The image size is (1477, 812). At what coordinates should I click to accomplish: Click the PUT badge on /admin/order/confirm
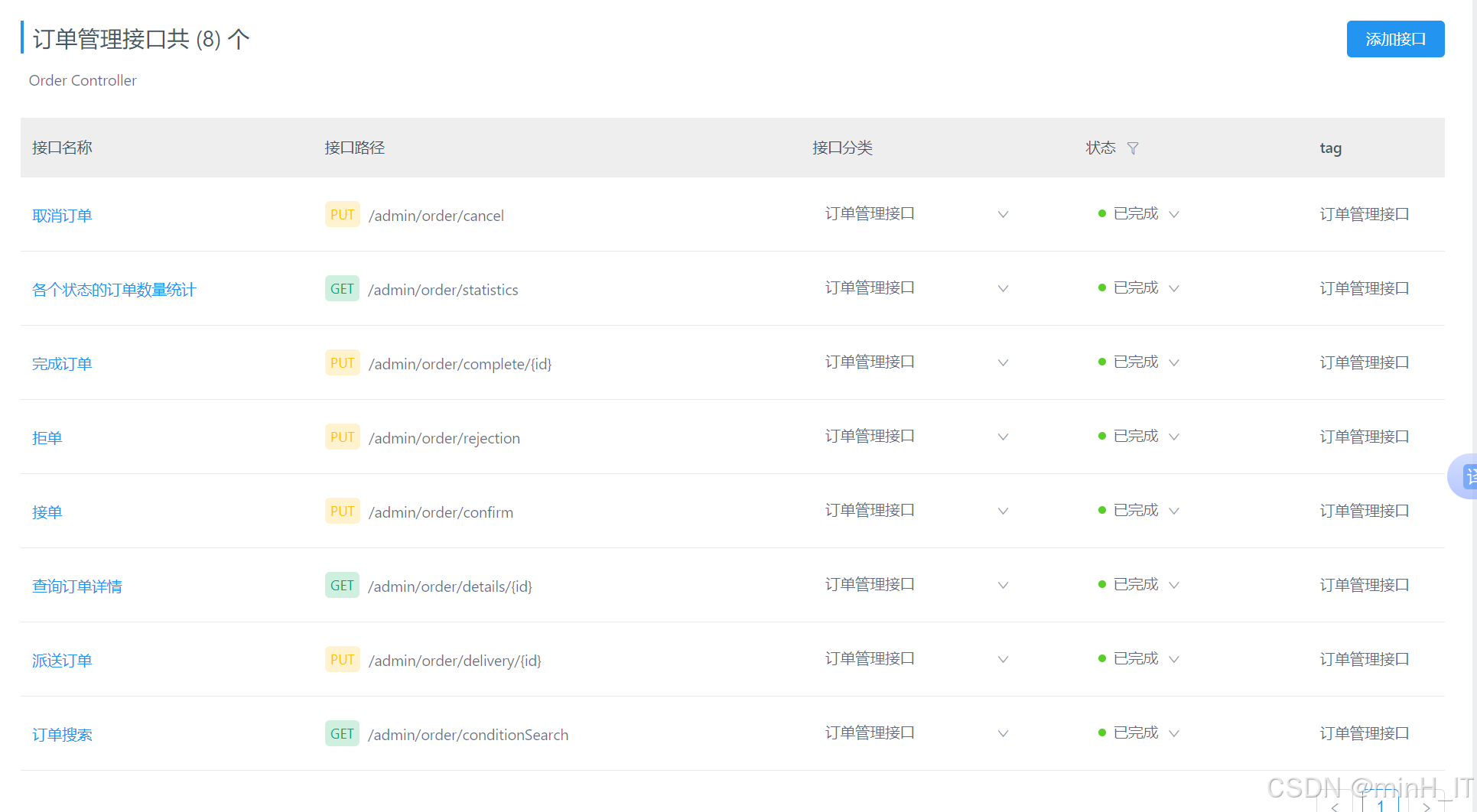343,512
